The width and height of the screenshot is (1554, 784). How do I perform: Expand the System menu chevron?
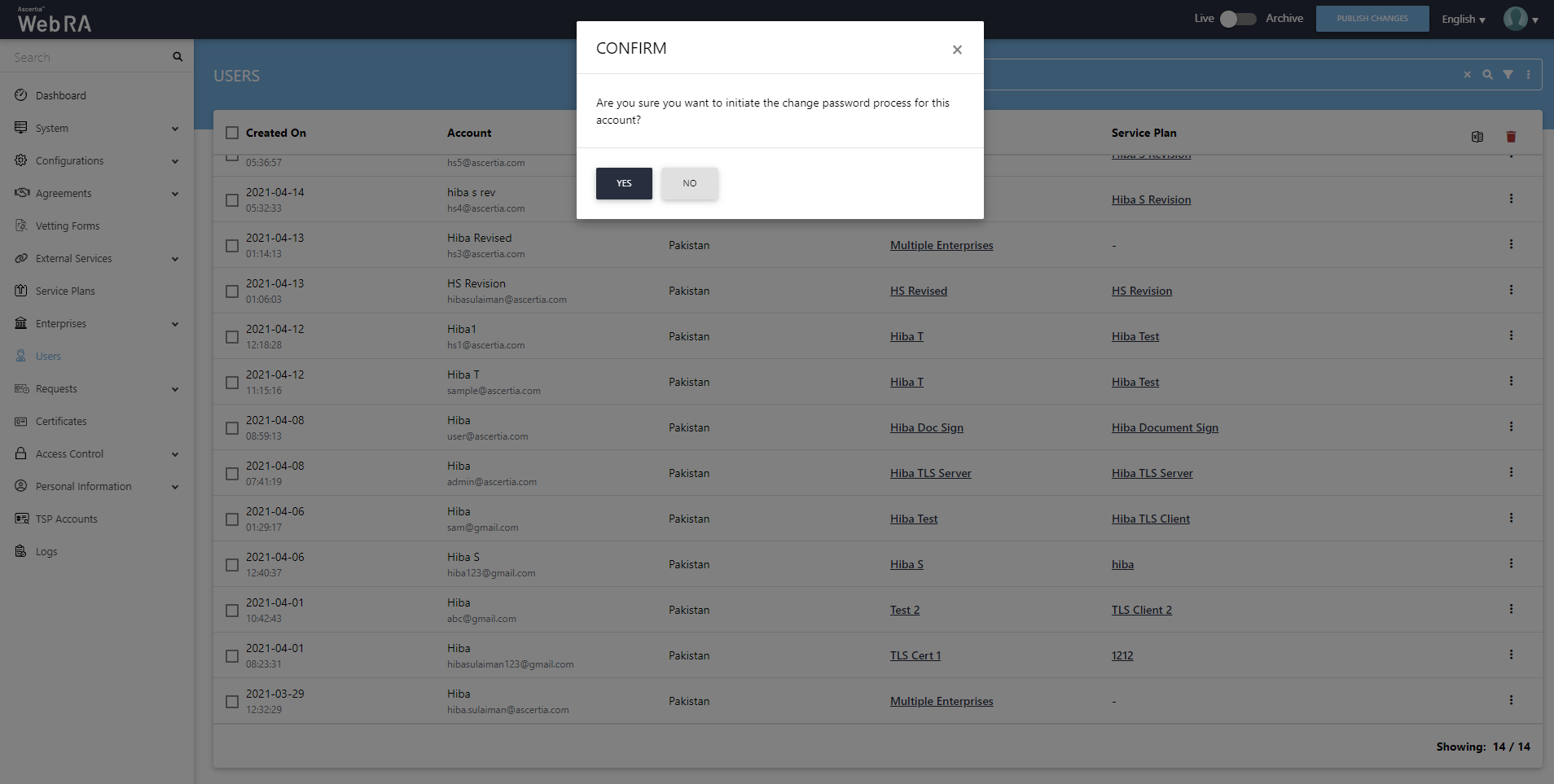point(175,129)
